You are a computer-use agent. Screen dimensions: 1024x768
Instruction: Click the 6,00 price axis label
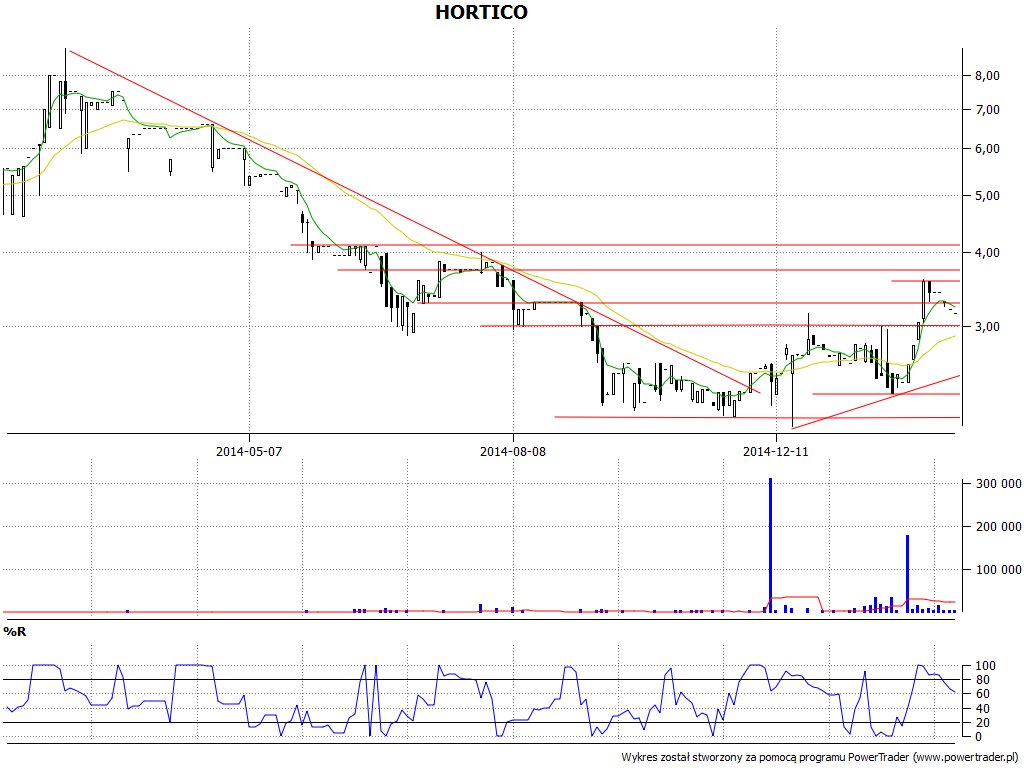pyautogui.click(x=987, y=149)
